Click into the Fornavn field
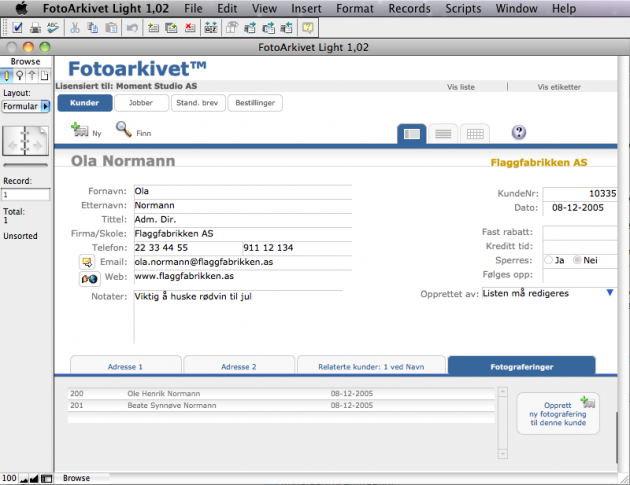 point(243,191)
